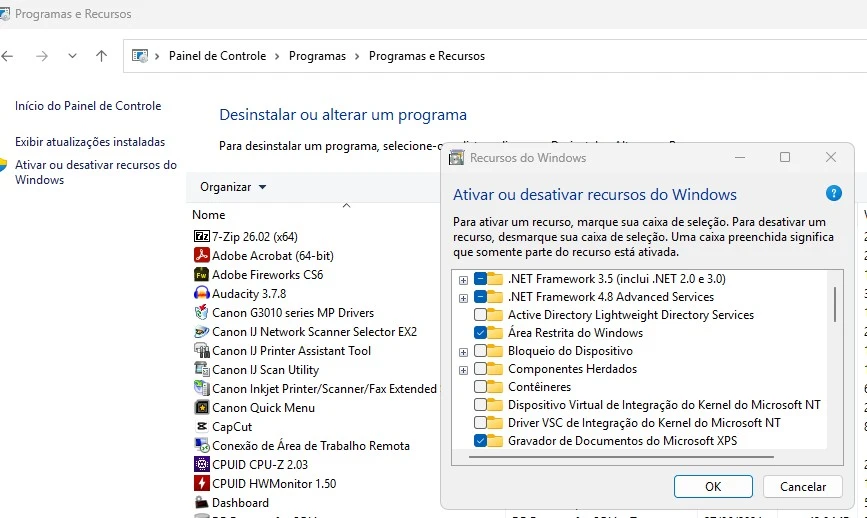The image size is (867, 518).
Task: Go forward with the right arrow
Action: pos(42,56)
